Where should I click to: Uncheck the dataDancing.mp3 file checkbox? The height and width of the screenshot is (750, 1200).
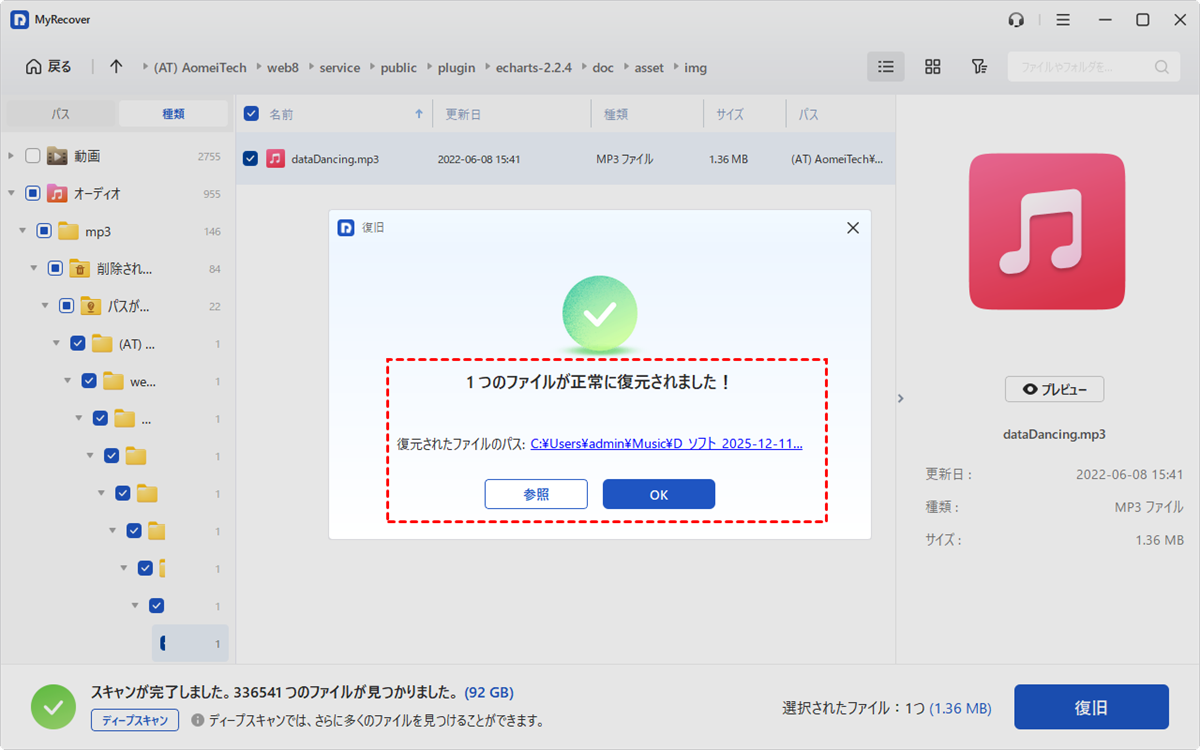tap(250, 159)
